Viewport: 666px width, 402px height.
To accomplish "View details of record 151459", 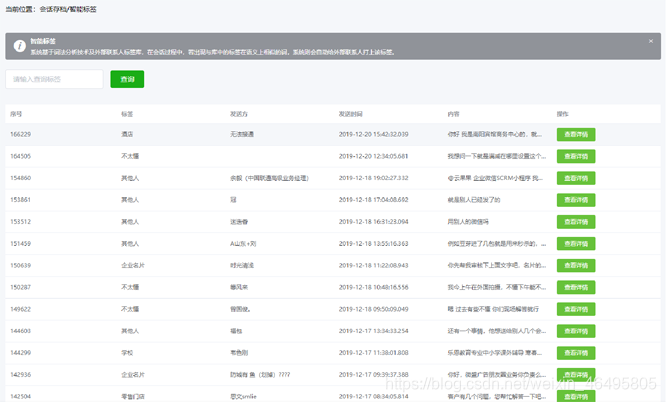I will pyautogui.click(x=576, y=243).
